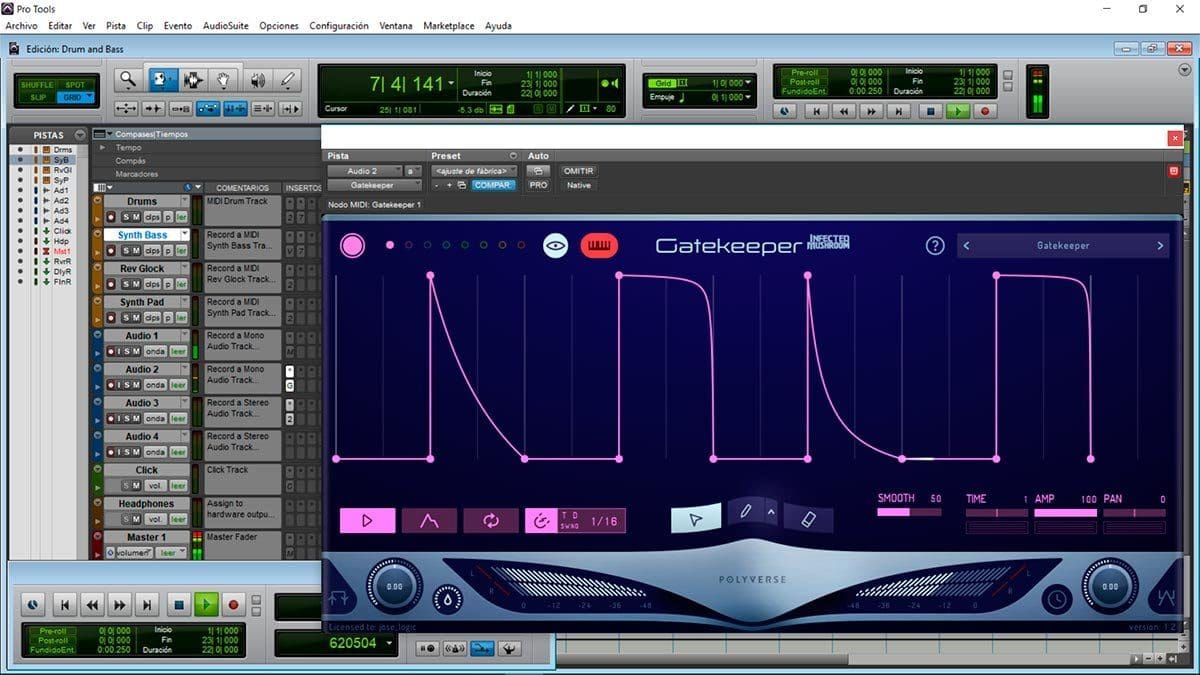This screenshot has width=1200, height=675.
Task: Adjust Gatekeeper PAN slider
Action: [1134, 512]
